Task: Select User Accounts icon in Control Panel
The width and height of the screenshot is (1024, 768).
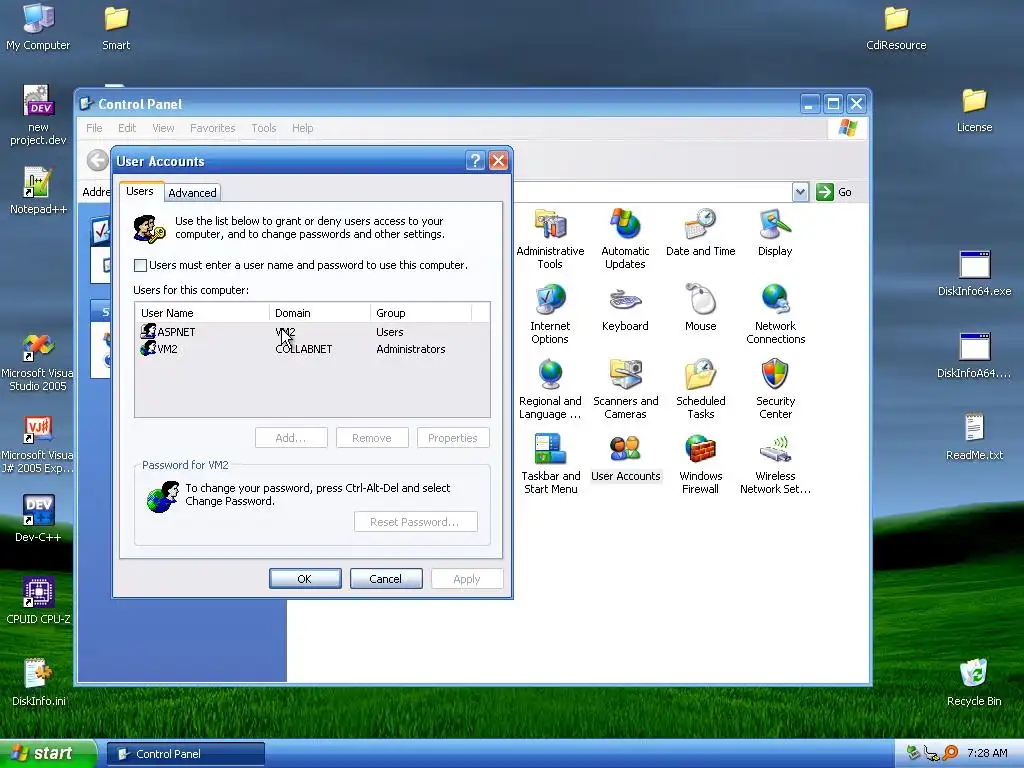Action: (625, 458)
